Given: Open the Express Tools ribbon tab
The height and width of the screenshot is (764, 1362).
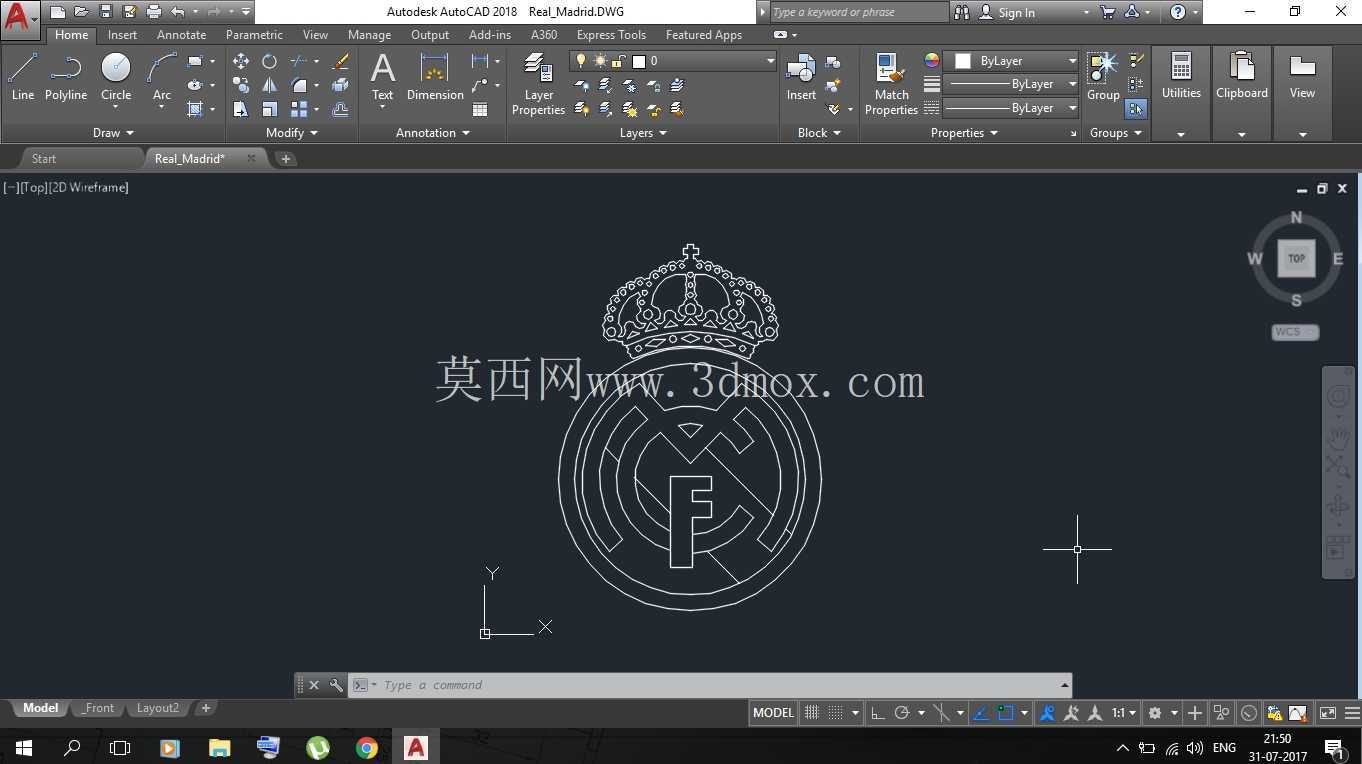Looking at the screenshot, I should point(611,35).
